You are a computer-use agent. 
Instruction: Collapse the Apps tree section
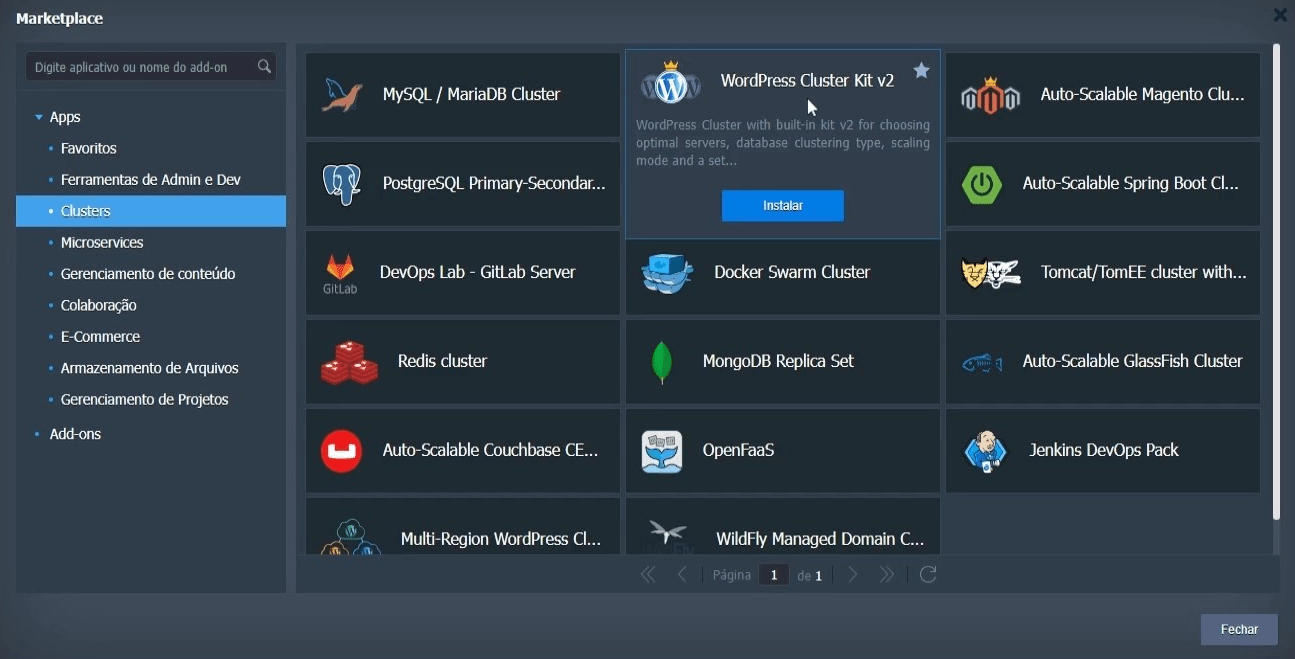39,118
